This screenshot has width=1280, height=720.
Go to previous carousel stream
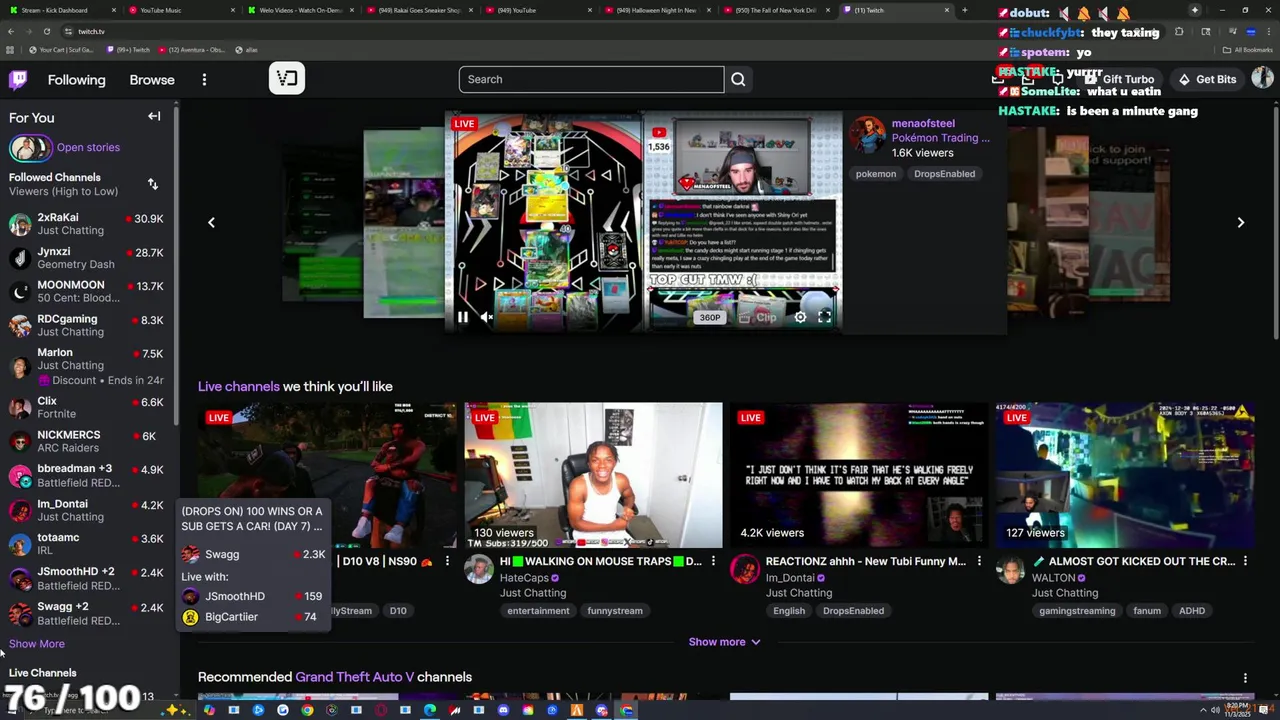point(211,222)
